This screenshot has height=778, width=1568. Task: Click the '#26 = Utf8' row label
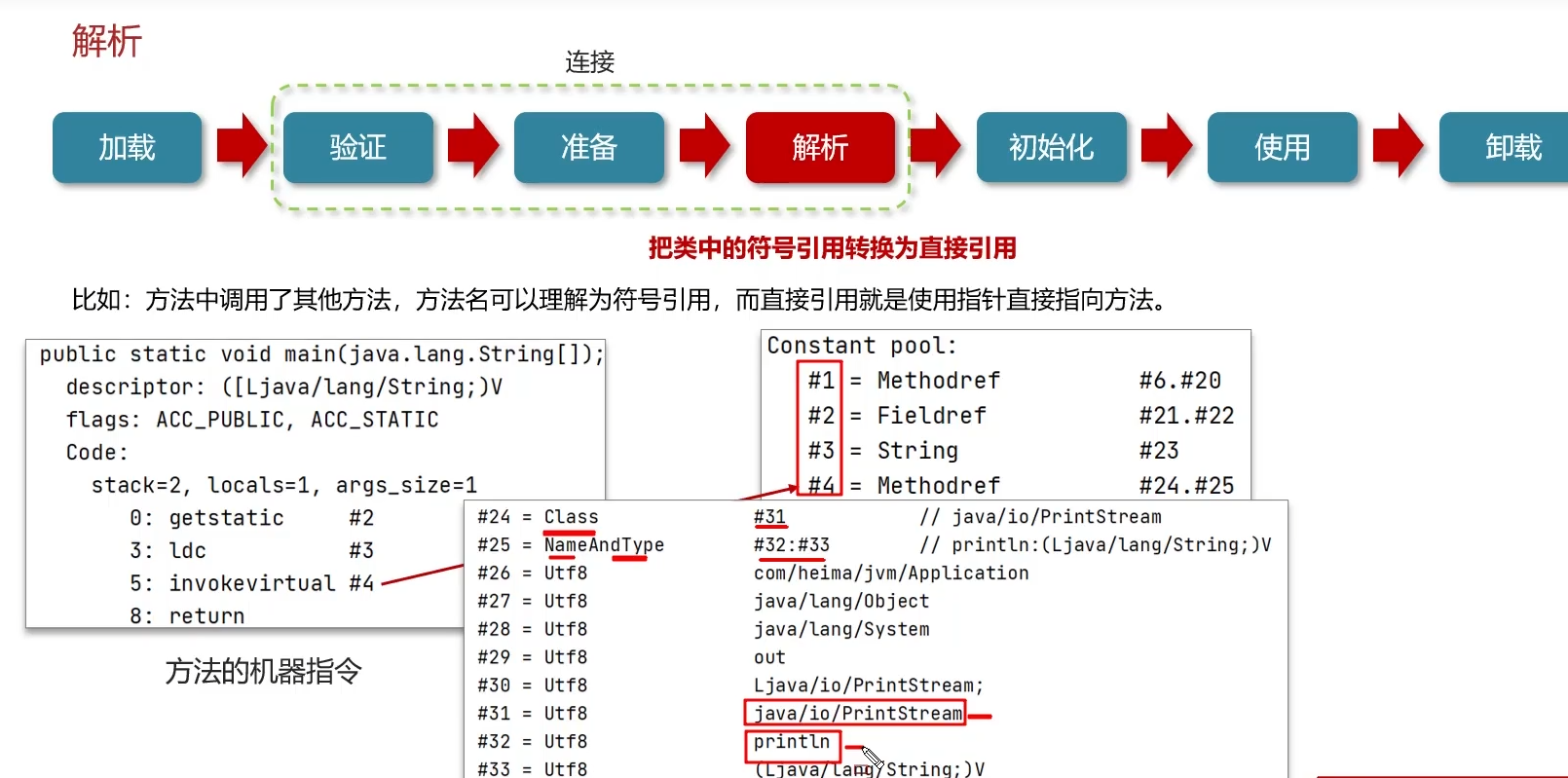532,574
